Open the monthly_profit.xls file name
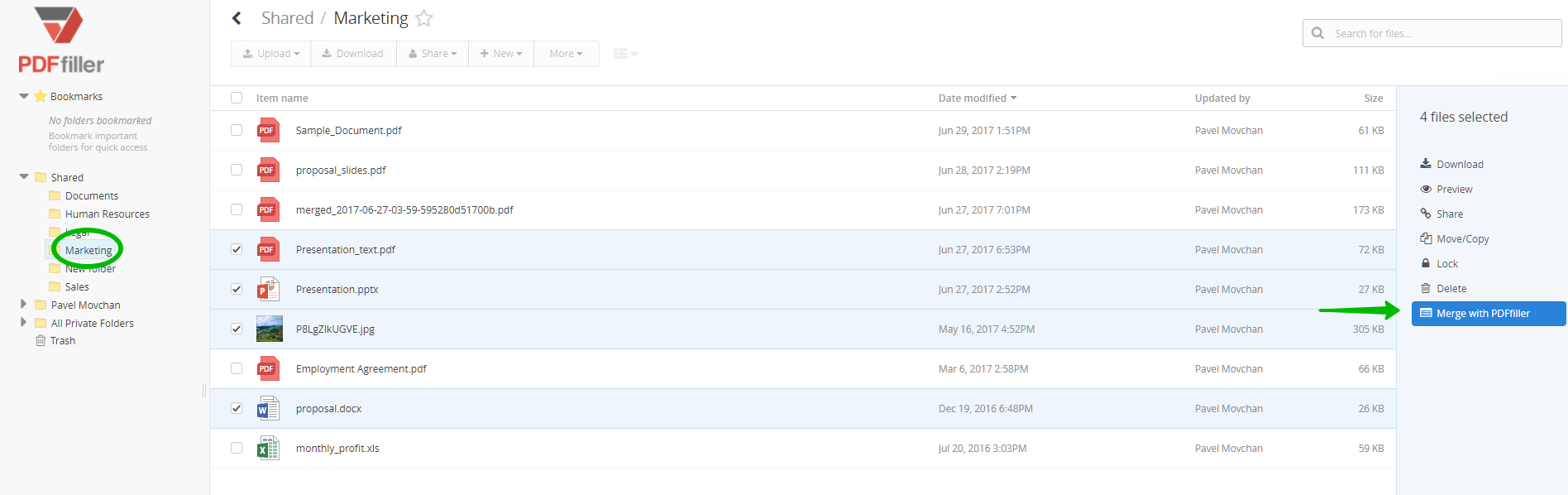This screenshot has height=495, width=1568. pos(337,448)
